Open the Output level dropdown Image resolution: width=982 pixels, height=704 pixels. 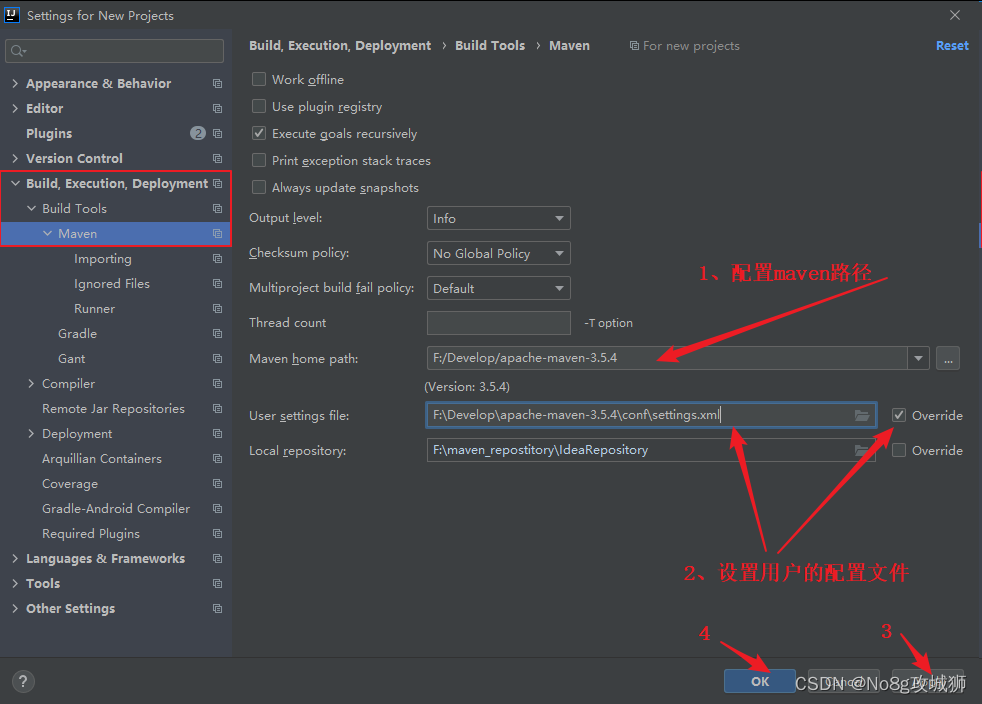499,218
